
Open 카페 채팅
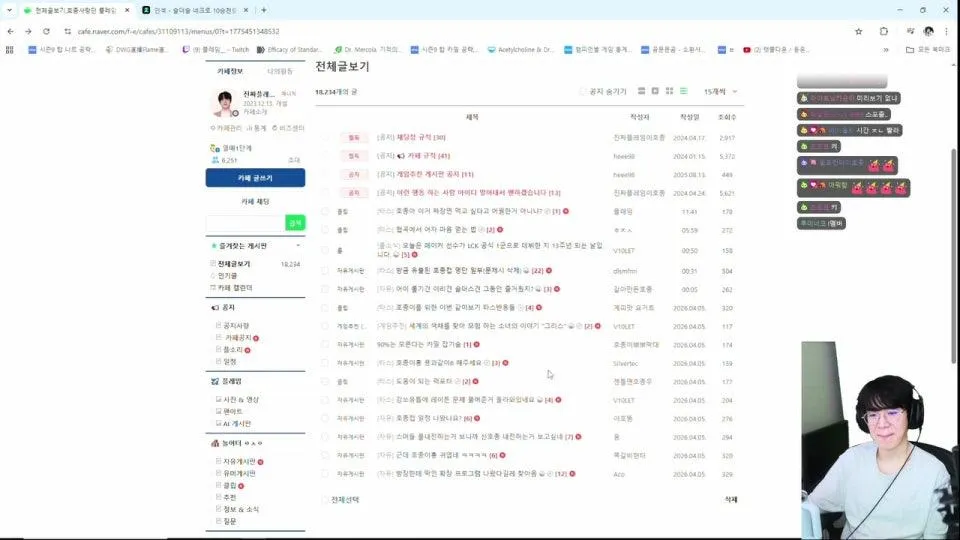255,201
